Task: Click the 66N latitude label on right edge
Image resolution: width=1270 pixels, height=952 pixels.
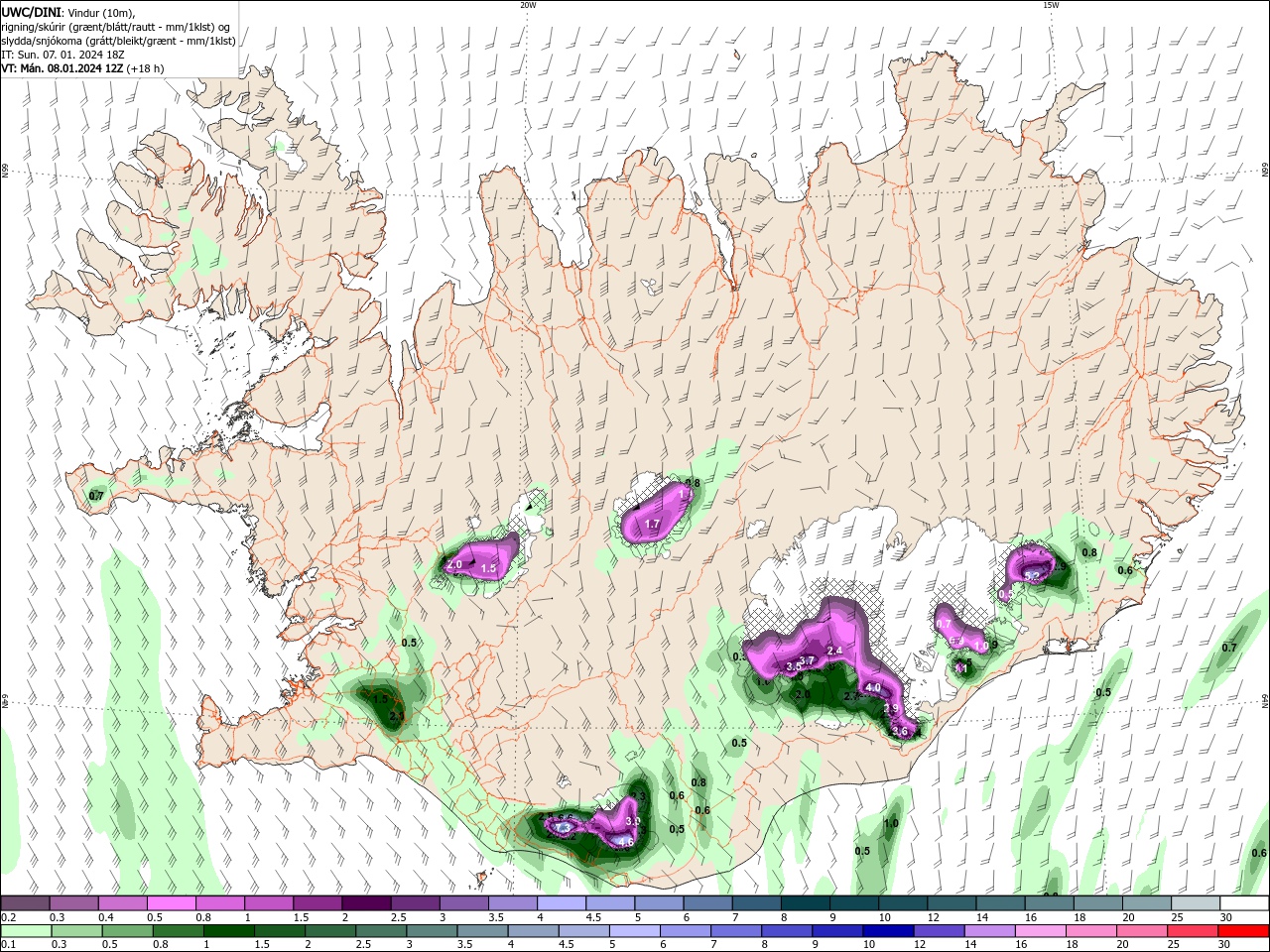Action: pyautogui.click(x=1265, y=172)
